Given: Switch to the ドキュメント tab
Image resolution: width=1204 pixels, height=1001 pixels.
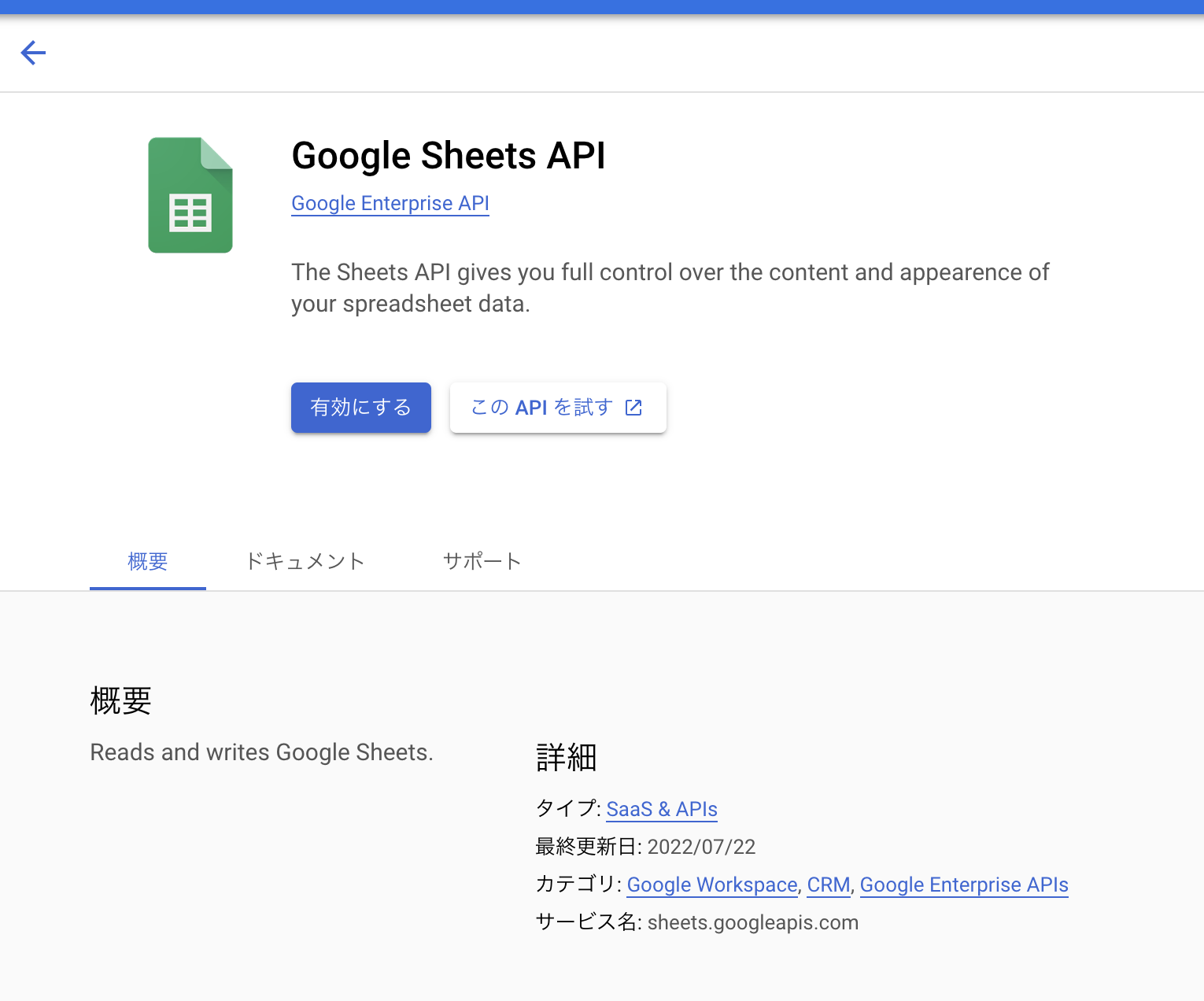Looking at the screenshot, I should click(x=305, y=561).
